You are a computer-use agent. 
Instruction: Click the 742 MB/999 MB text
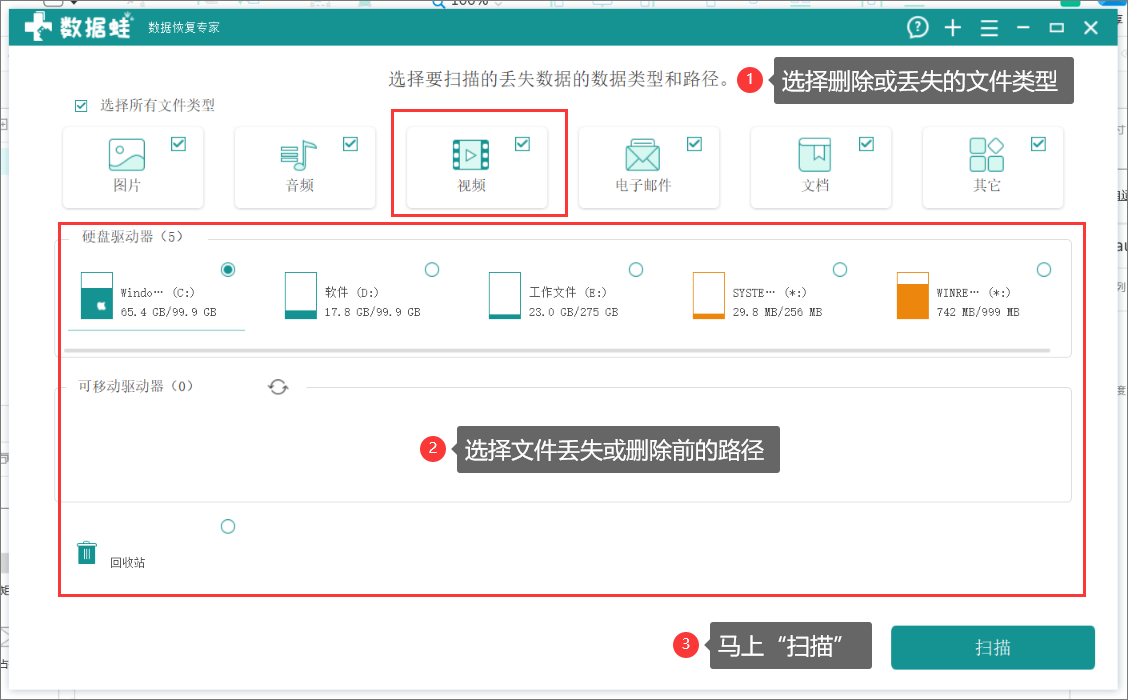pos(978,312)
